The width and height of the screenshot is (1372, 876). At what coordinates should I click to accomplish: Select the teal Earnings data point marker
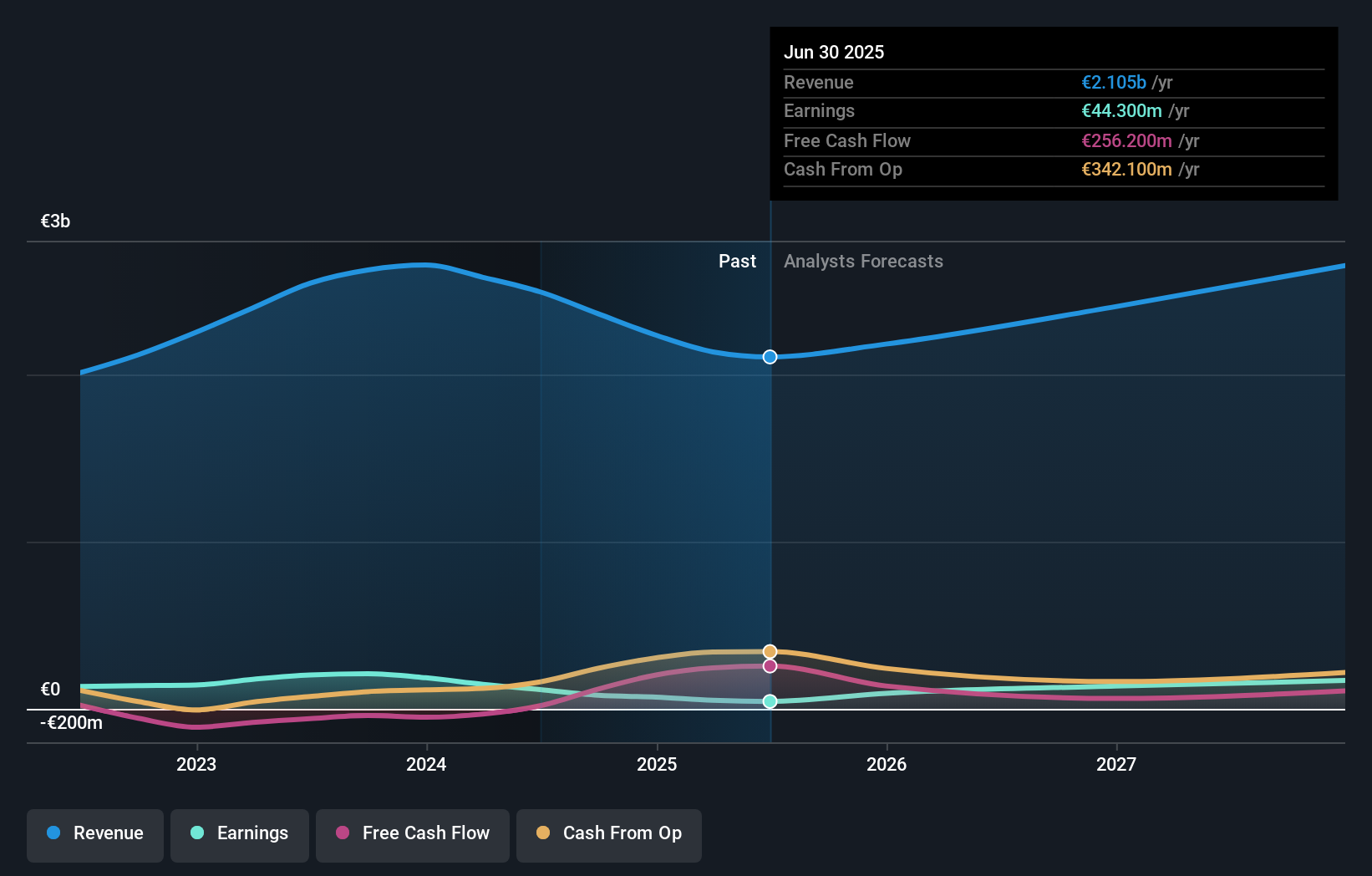769,702
